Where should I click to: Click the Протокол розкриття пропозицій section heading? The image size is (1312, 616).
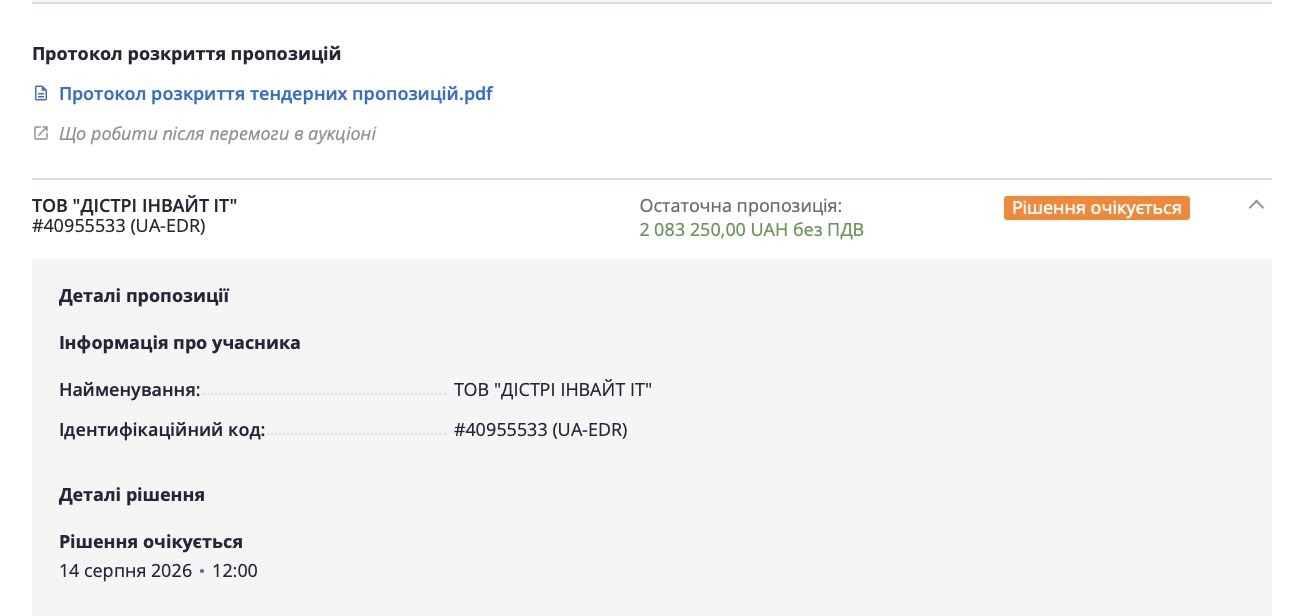coord(187,54)
